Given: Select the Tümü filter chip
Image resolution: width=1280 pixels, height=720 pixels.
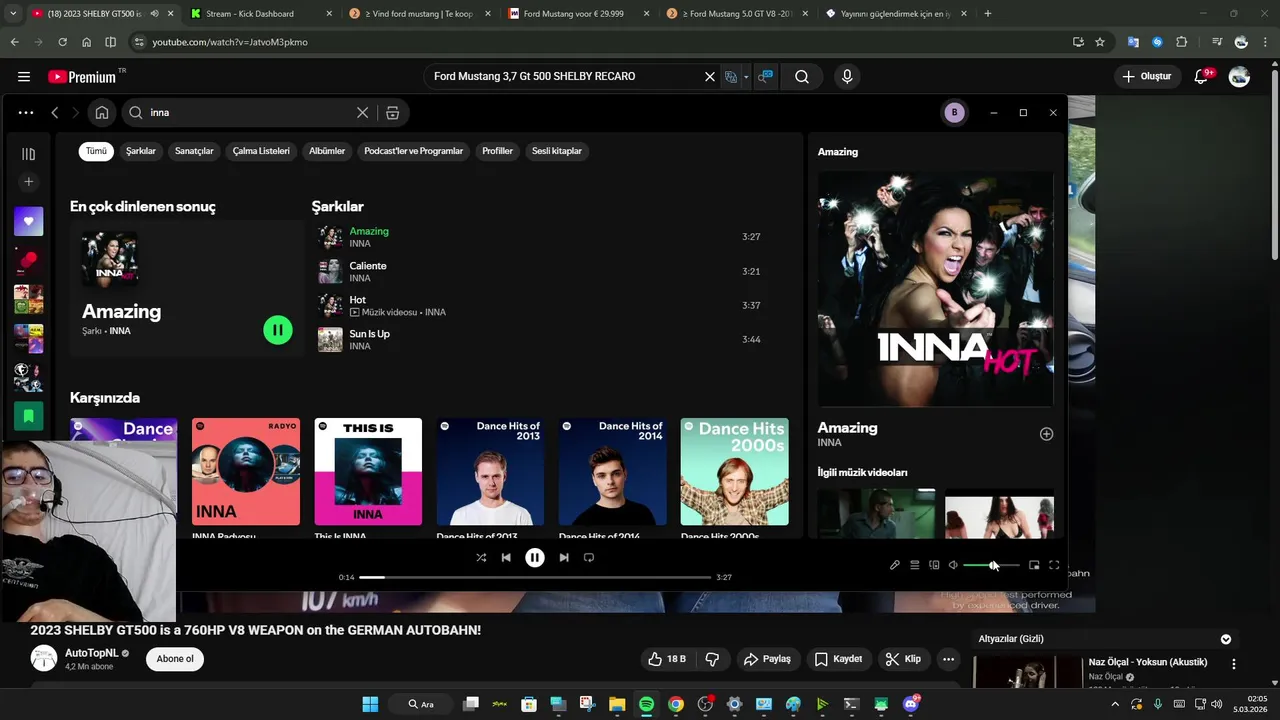Looking at the screenshot, I should [96, 151].
